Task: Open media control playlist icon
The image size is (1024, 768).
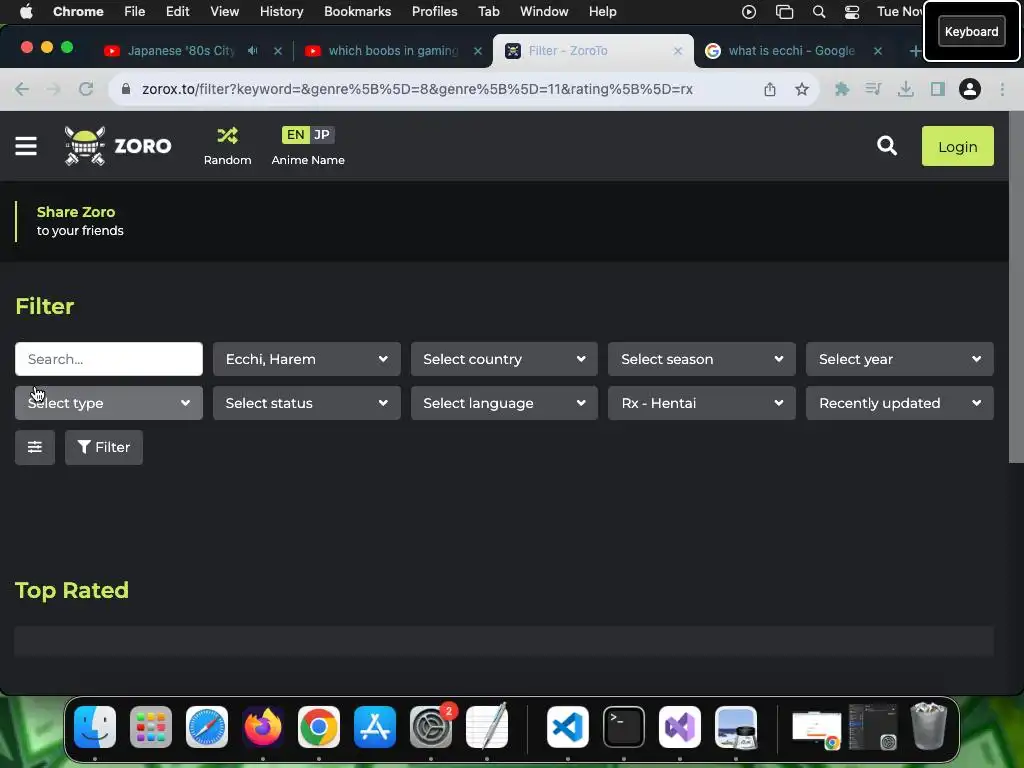Action: (x=873, y=88)
